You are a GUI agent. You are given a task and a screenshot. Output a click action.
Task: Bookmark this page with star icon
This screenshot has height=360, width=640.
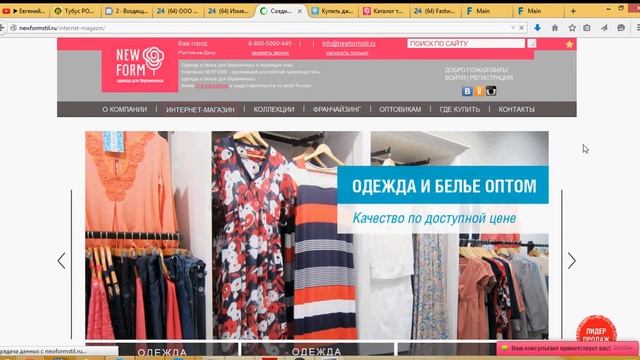click(x=572, y=28)
